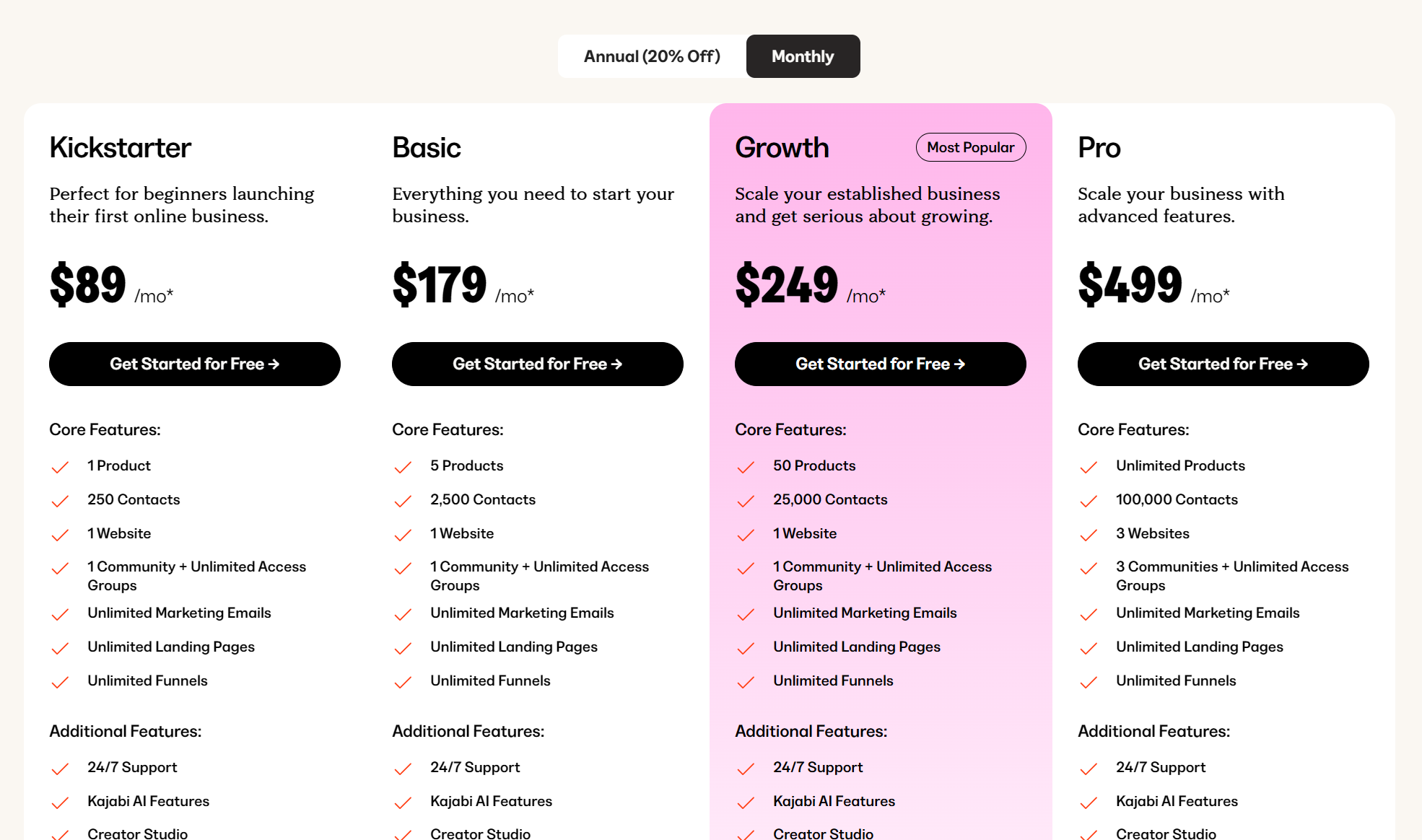
Task: Click the Kickstarter plan title
Action: [120, 147]
